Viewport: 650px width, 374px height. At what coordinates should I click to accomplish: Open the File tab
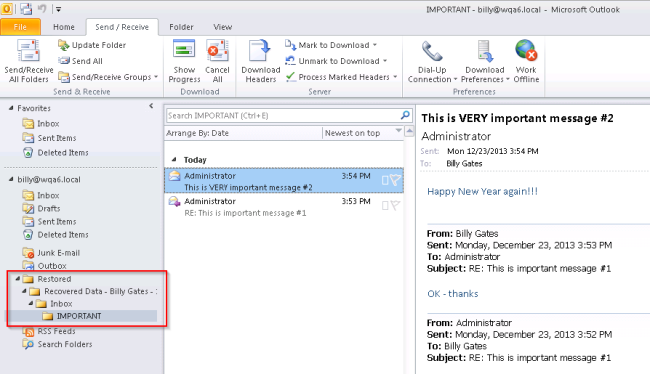click(x=20, y=27)
